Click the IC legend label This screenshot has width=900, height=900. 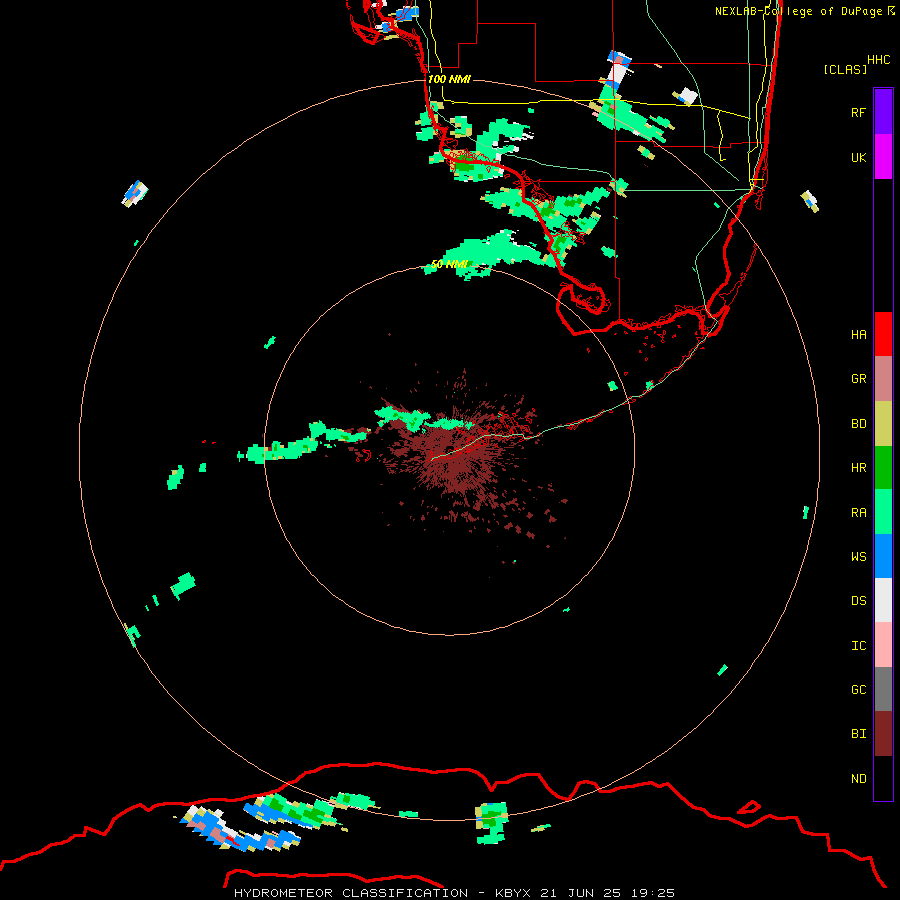click(x=858, y=646)
